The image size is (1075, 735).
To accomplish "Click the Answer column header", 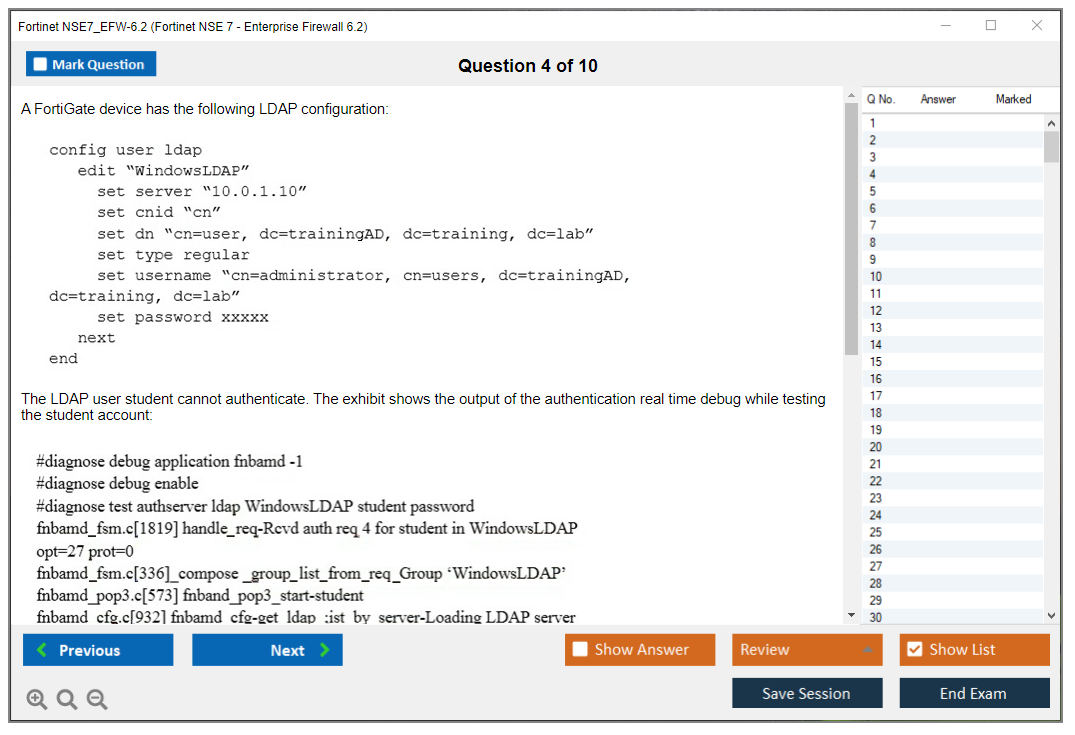I will coord(937,99).
